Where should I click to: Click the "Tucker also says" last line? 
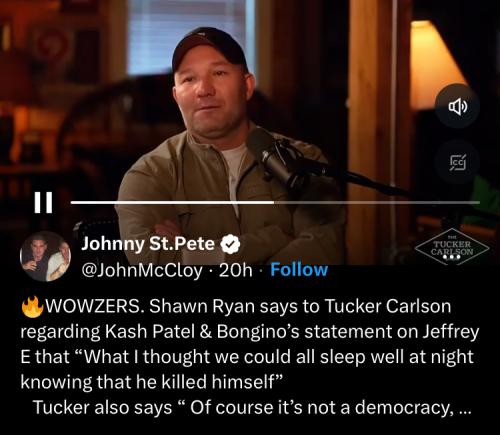click(x=252, y=408)
